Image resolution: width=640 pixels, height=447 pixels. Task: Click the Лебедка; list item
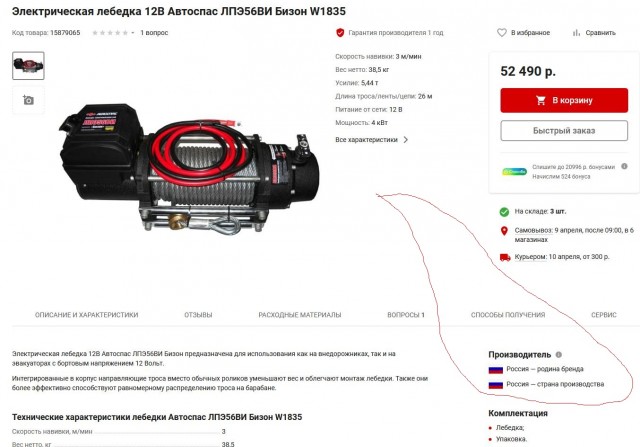[x=510, y=428]
